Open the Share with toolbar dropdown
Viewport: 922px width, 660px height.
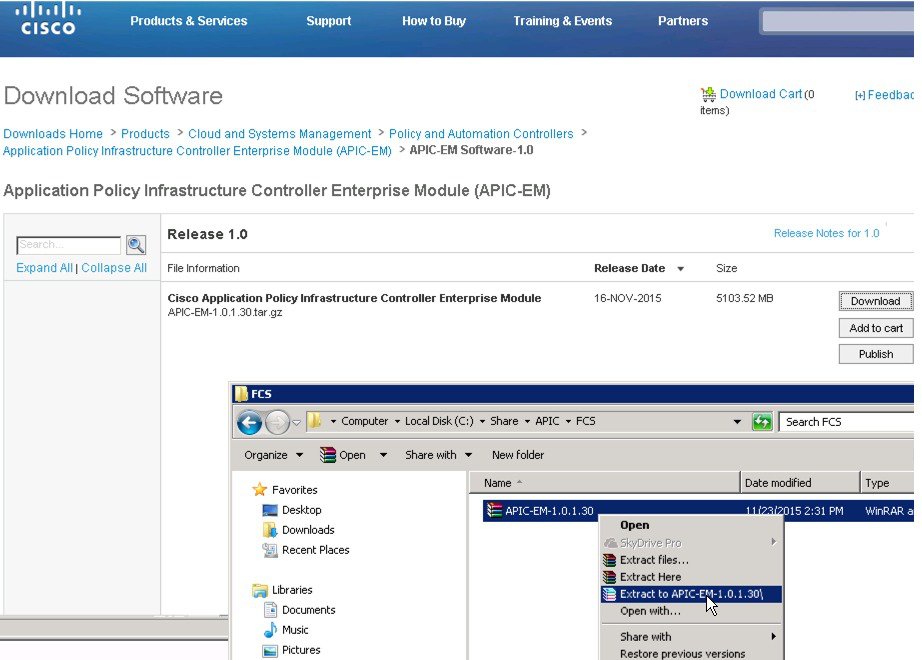[x=438, y=455]
